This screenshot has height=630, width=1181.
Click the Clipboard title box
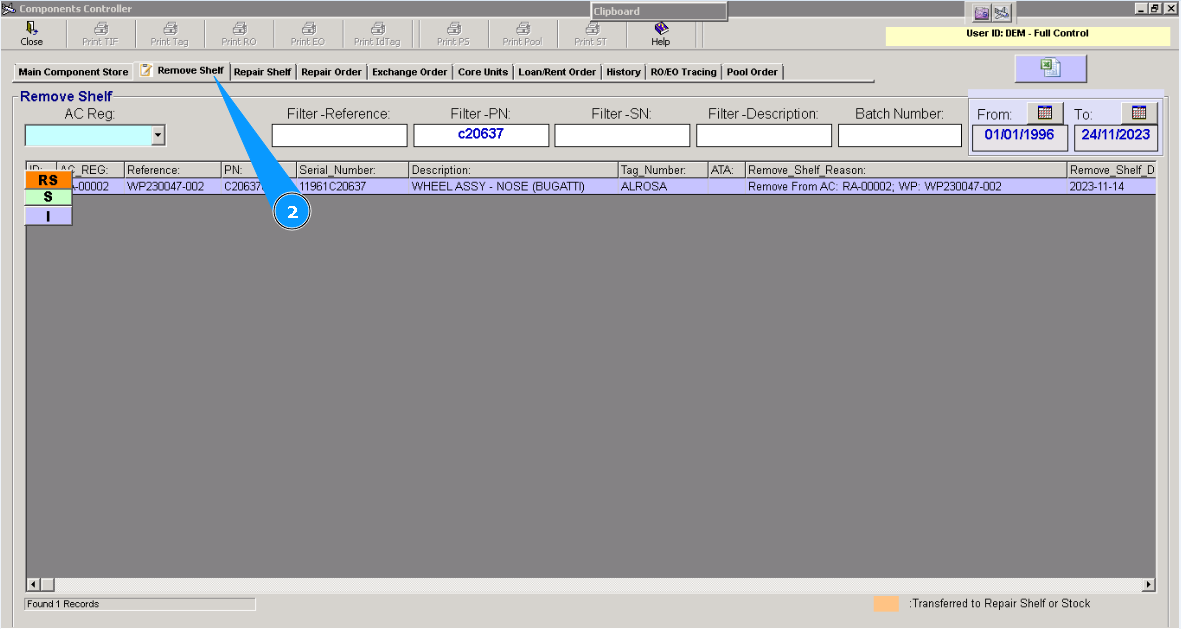(x=659, y=11)
